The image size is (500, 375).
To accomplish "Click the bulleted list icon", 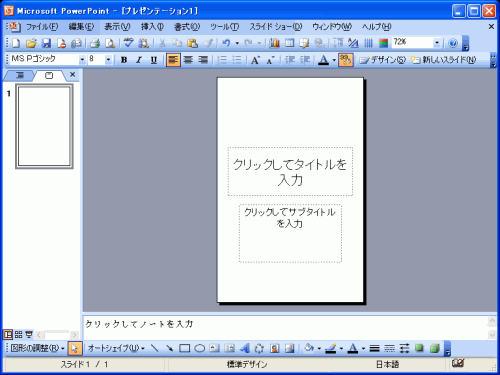I will coord(237,60).
